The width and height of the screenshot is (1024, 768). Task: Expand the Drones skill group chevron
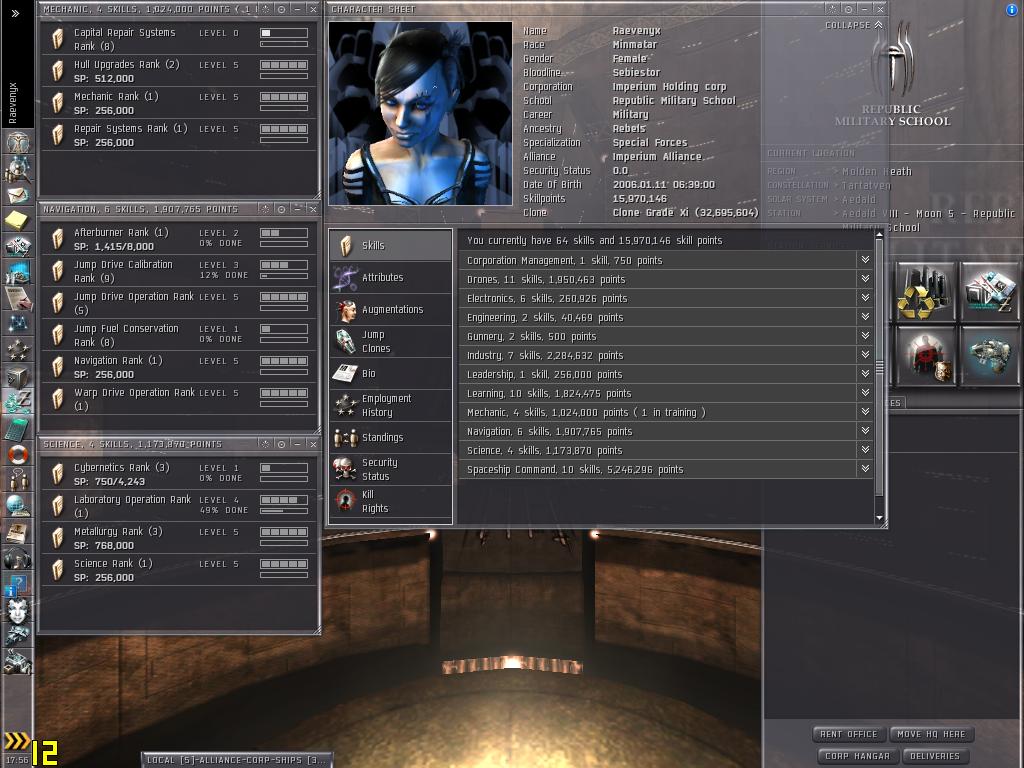coord(865,279)
